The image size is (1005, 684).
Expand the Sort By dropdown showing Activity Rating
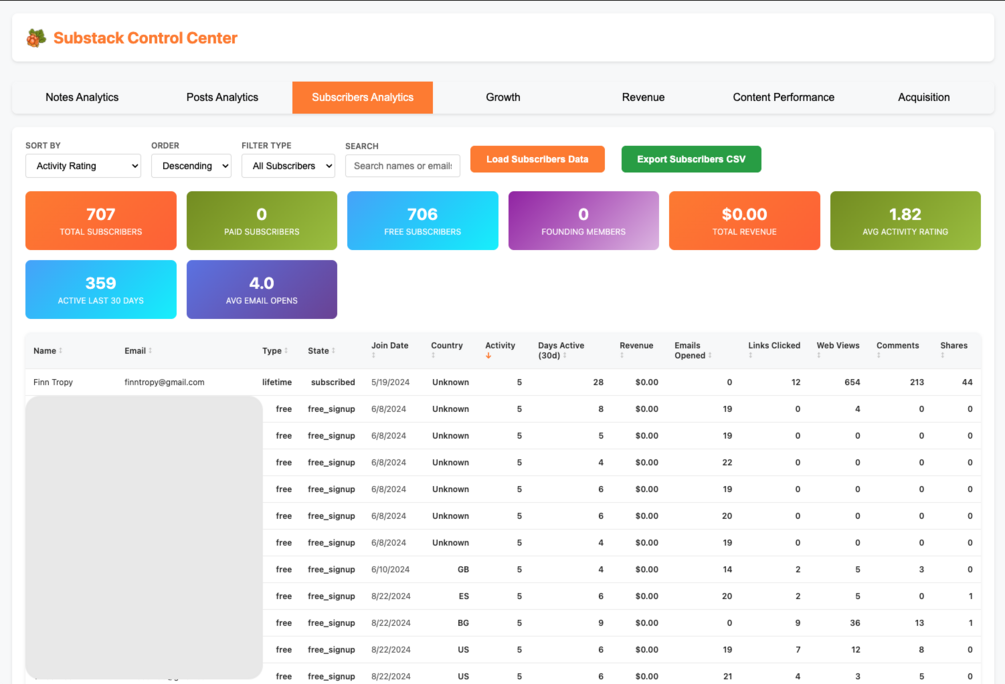coord(83,166)
